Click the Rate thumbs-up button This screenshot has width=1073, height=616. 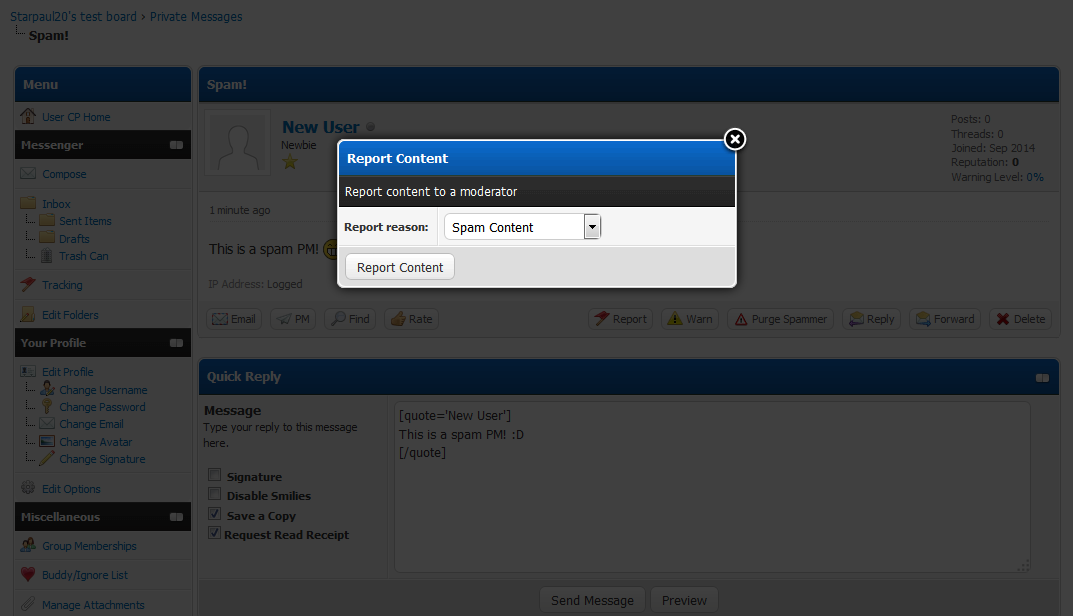pyautogui.click(x=411, y=319)
